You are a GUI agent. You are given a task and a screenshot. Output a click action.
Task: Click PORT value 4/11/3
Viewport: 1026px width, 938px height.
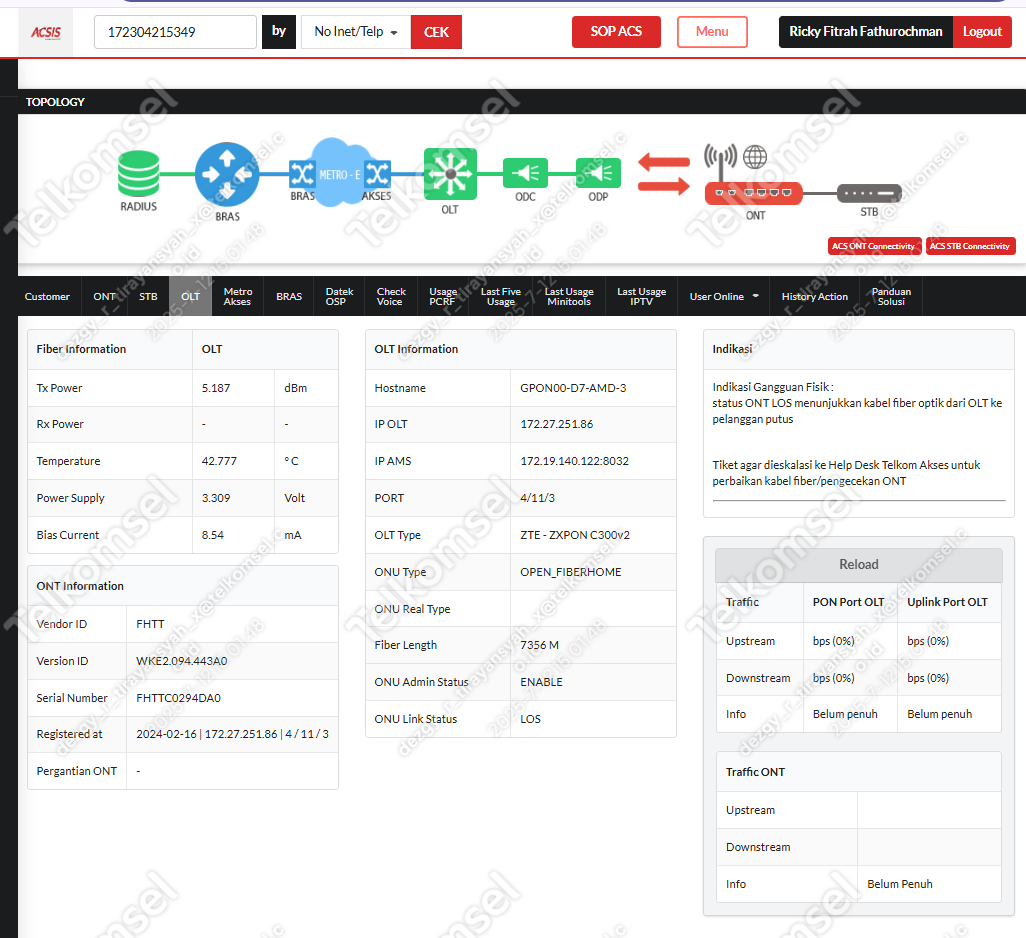(x=537, y=498)
